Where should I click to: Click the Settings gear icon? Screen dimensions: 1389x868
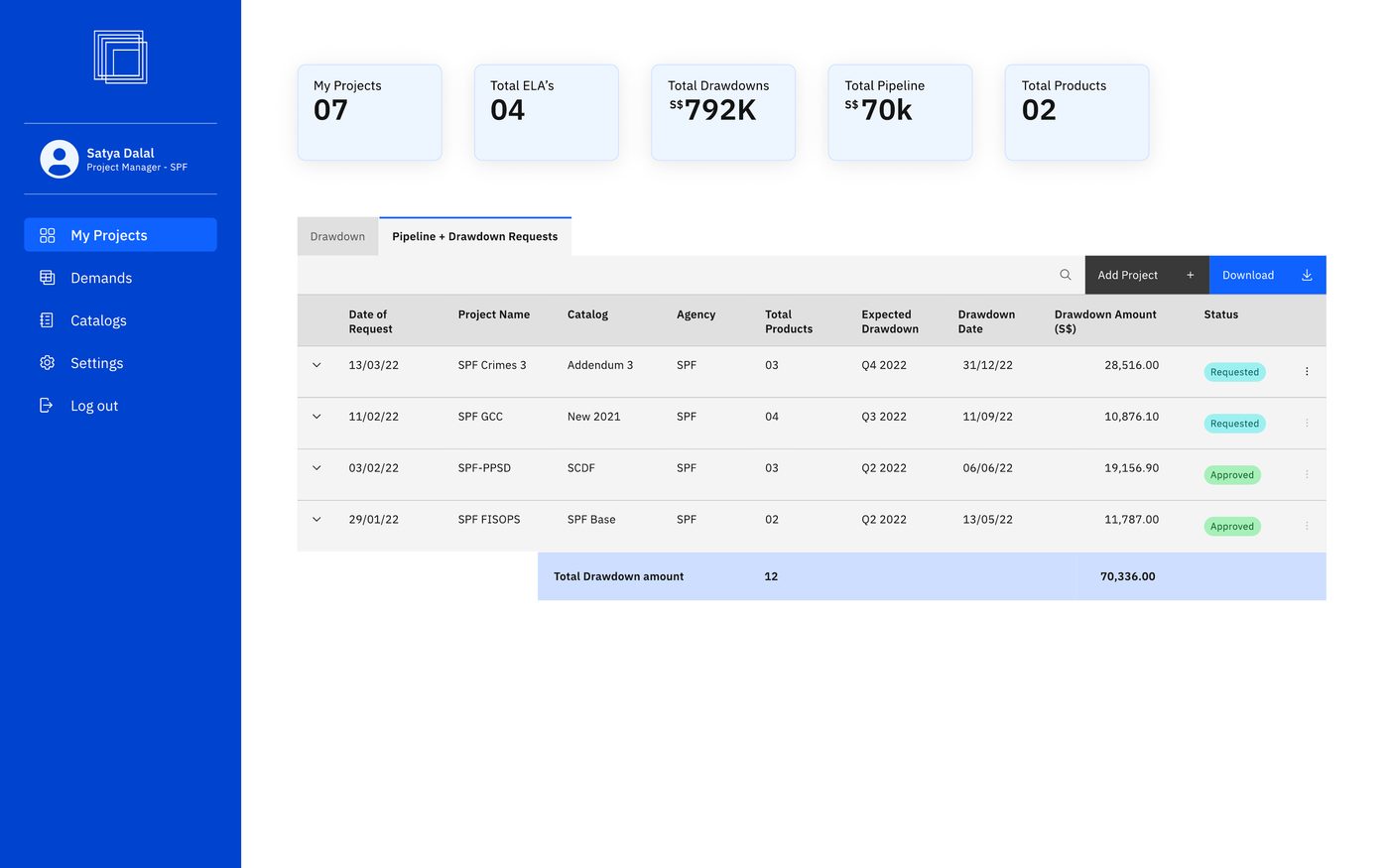pos(47,363)
